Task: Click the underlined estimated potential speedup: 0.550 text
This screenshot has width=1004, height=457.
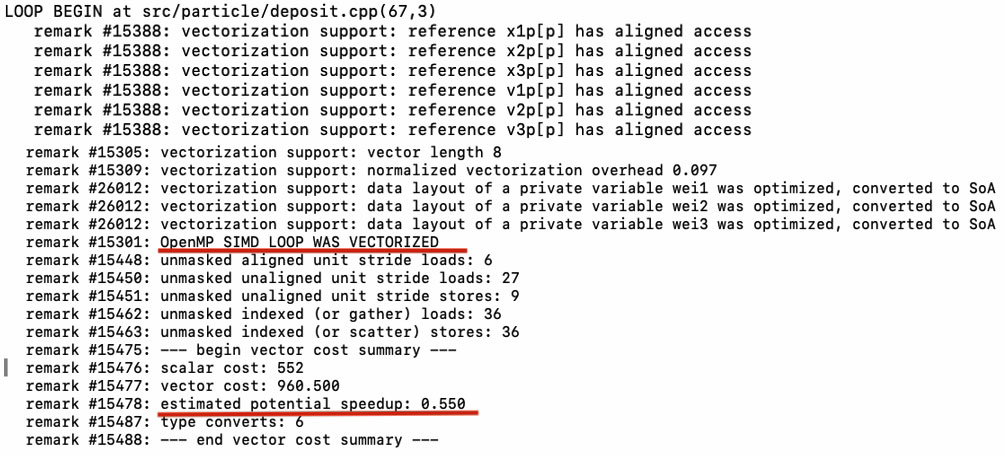Action: click(x=318, y=404)
